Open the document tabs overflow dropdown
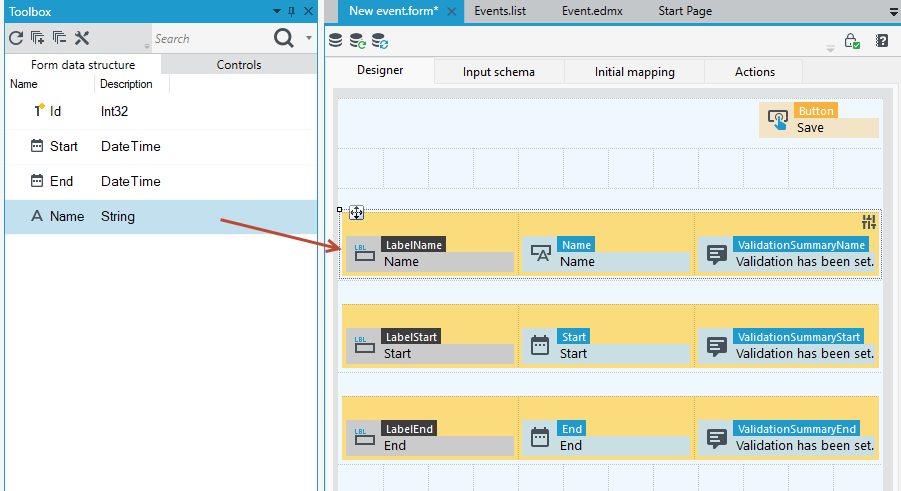The image size is (901, 491). pos(894,11)
